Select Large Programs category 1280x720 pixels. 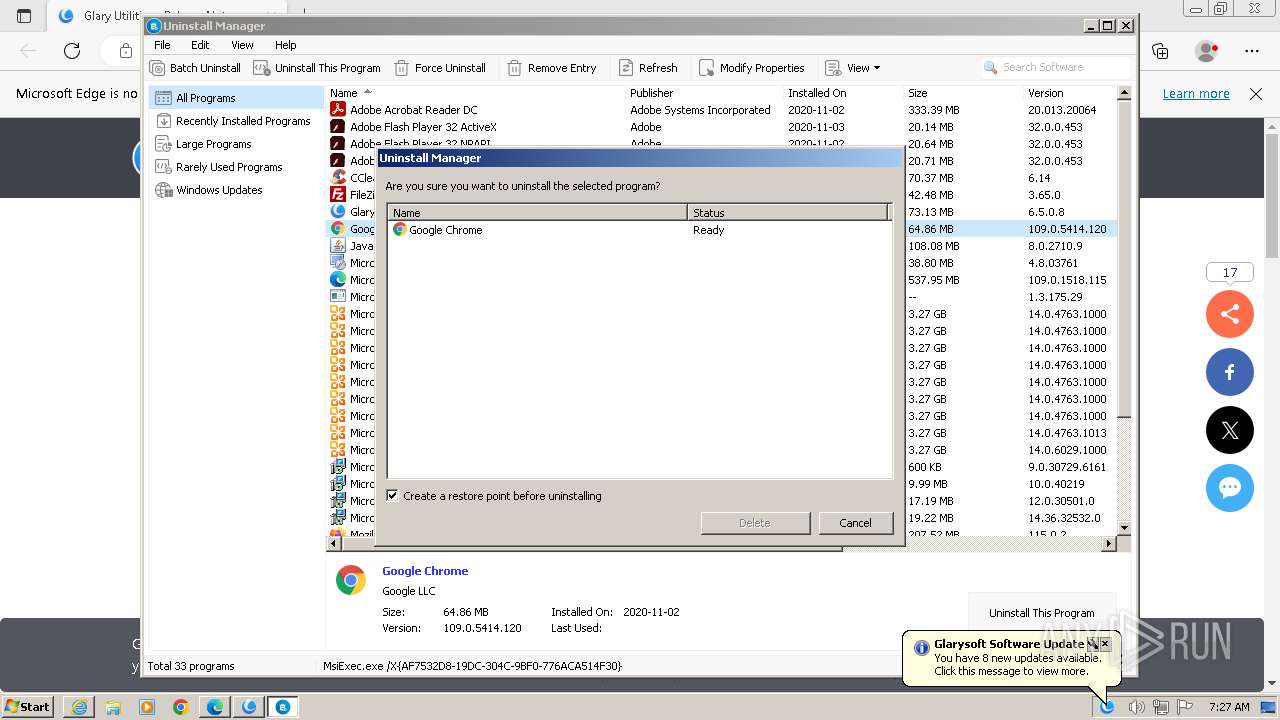pos(235,144)
